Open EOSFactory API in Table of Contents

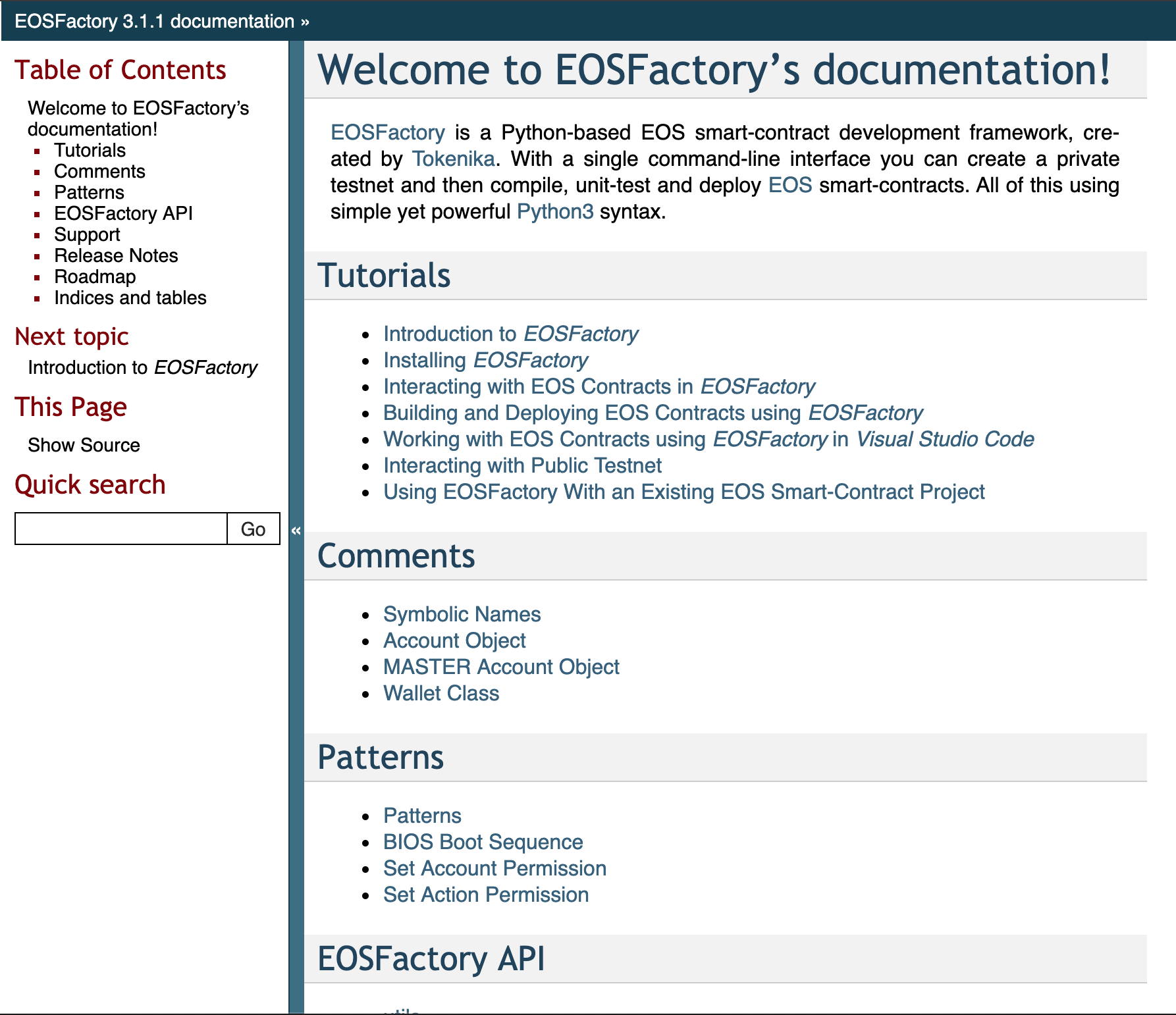coord(123,213)
